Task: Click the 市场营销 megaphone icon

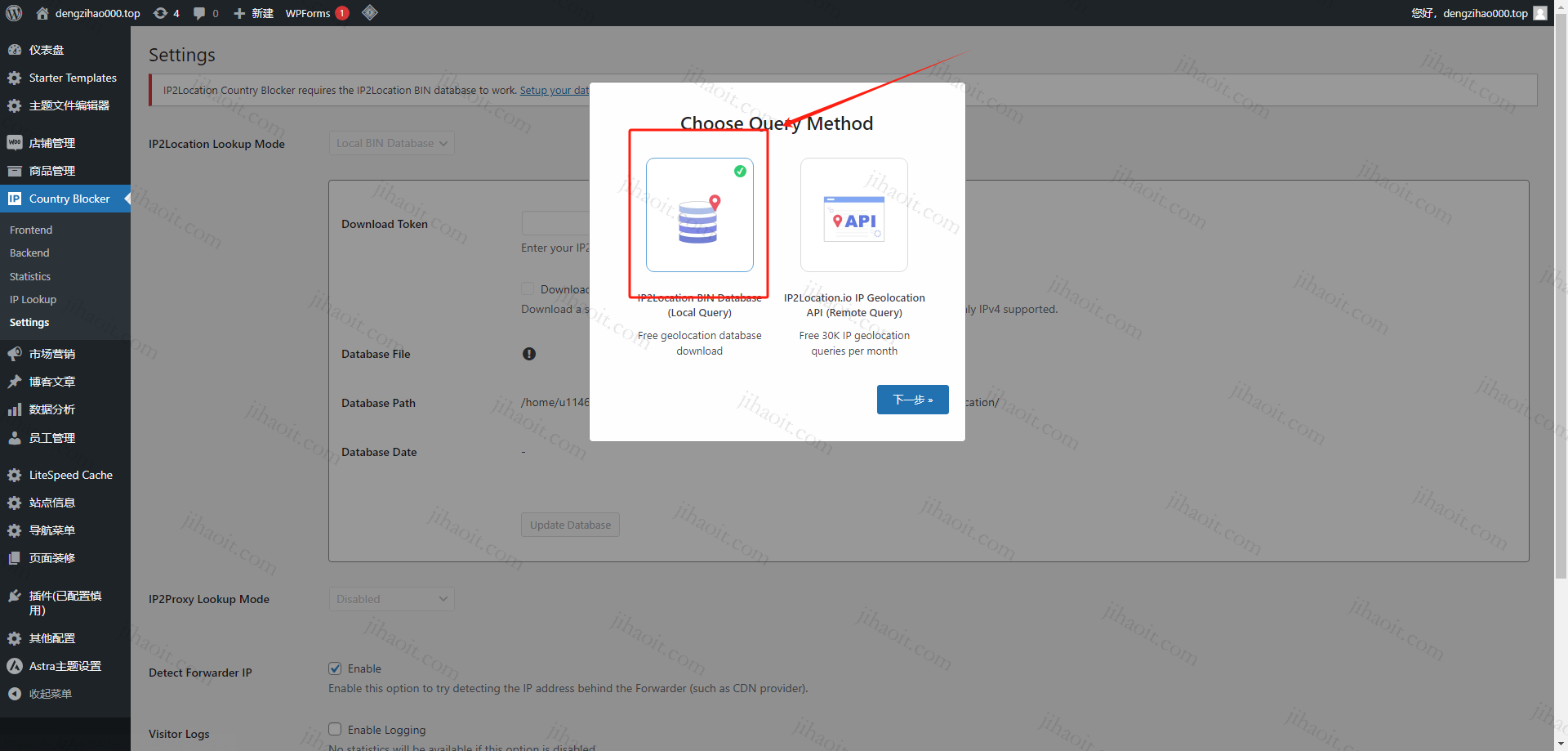Action: tap(15, 354)
